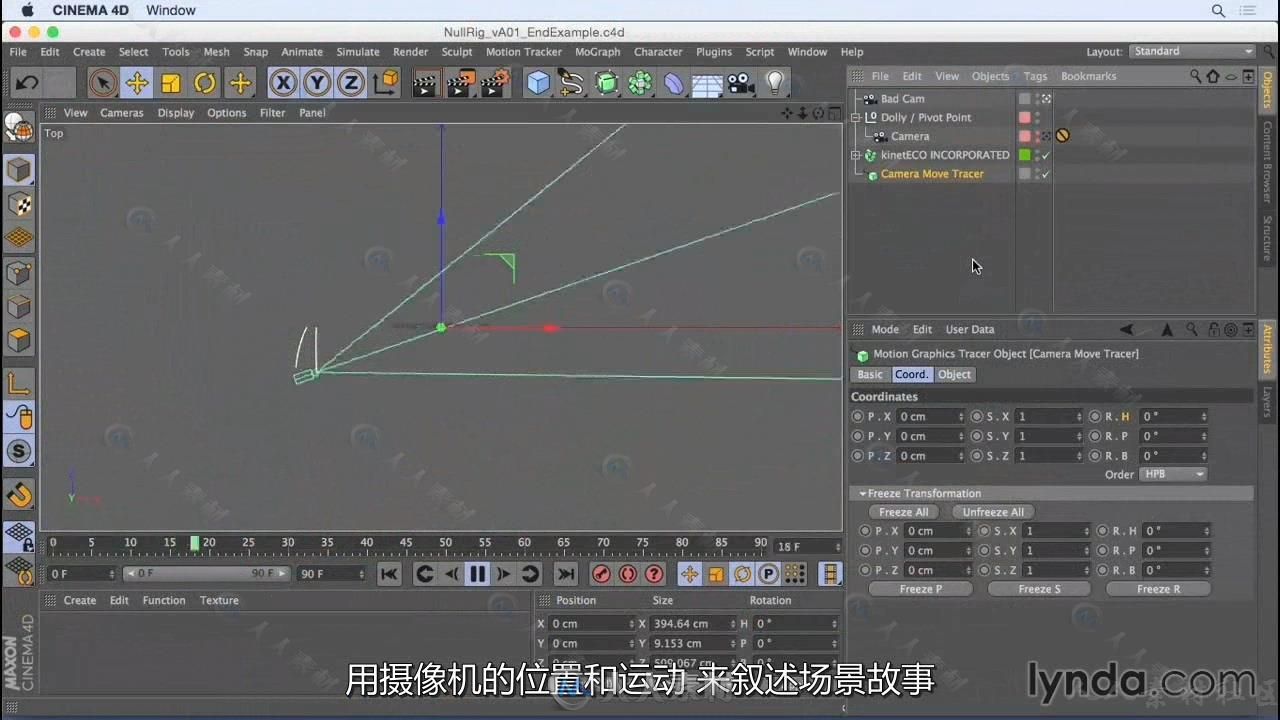Image resolution: width=1280 pixels, height=720 pixels.
Task: Enable the Axis mode L icon
Action: point(19,383)
